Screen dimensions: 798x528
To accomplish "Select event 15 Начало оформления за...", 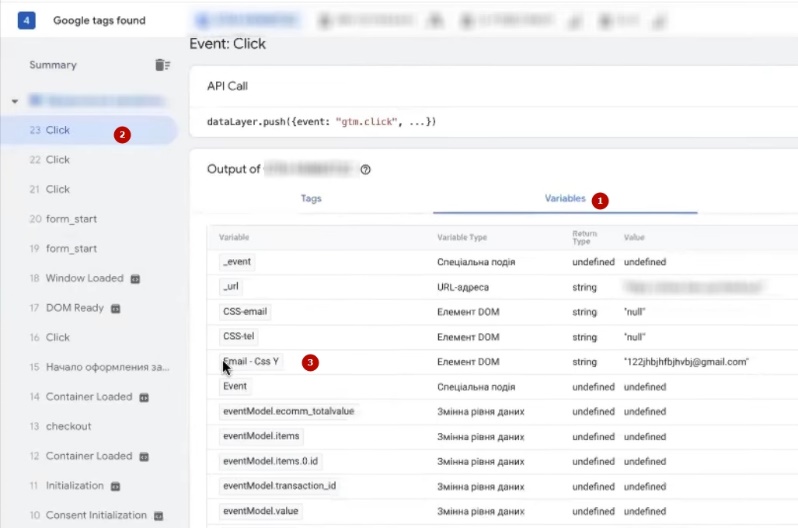I will [x=100, y=368].
